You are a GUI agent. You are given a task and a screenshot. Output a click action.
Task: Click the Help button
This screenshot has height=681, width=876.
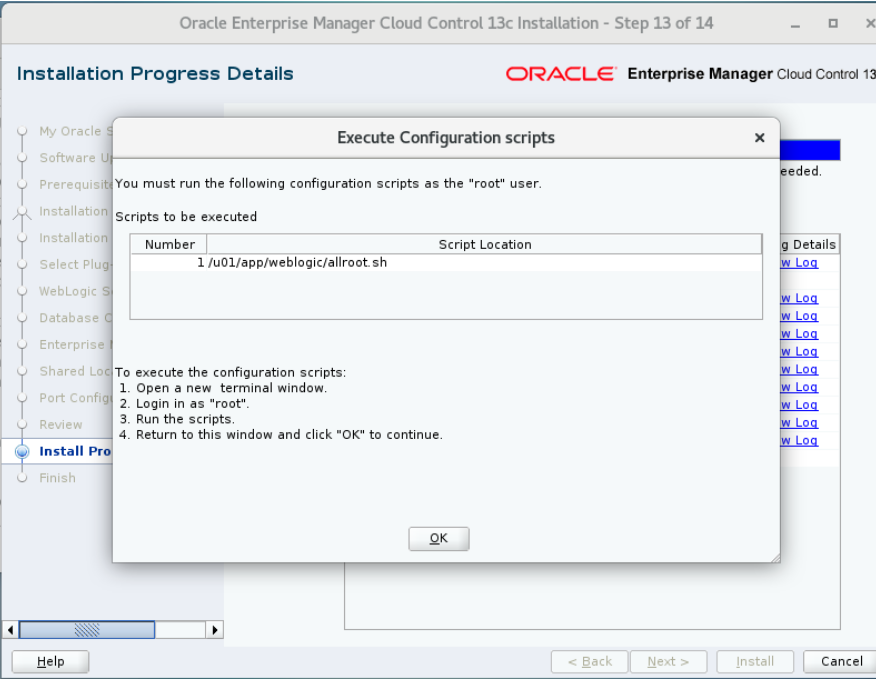tap(50, 661)
